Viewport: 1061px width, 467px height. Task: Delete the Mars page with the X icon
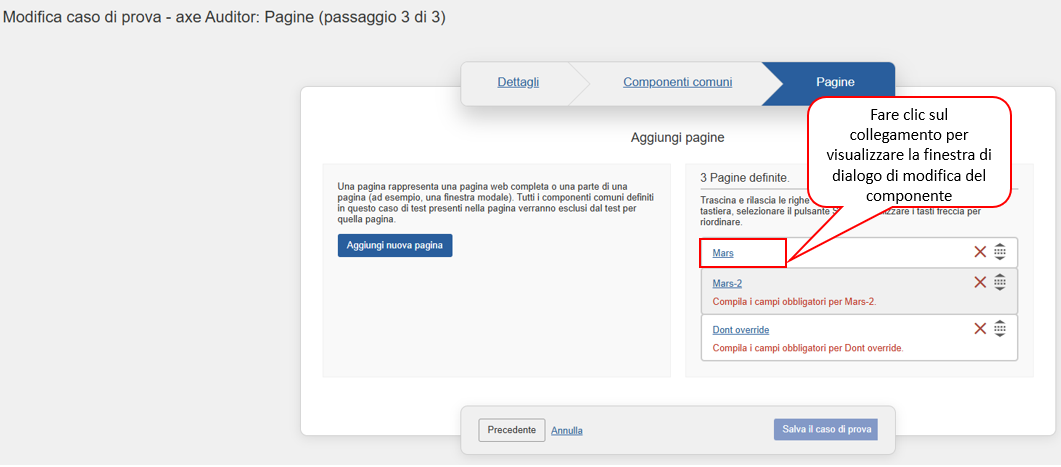980,252
